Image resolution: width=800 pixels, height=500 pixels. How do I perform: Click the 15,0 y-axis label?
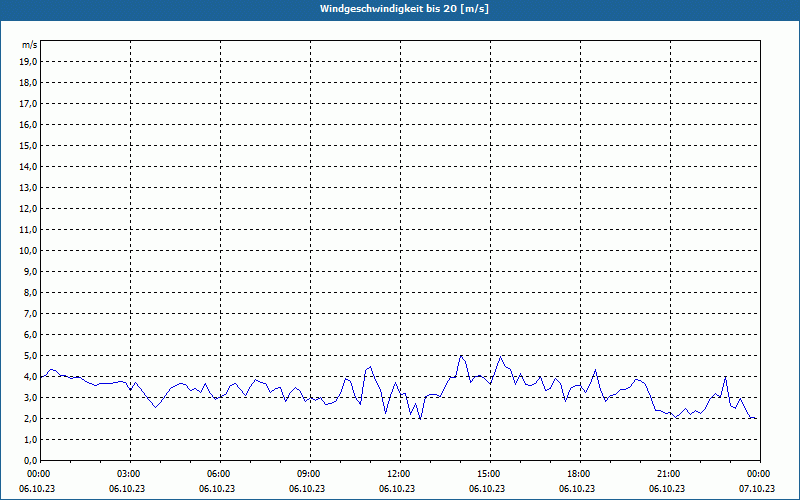click(x=28, y=145)
